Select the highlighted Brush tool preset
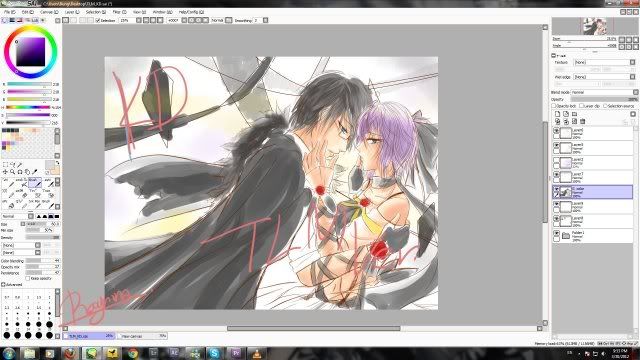 tap(35, 182)
